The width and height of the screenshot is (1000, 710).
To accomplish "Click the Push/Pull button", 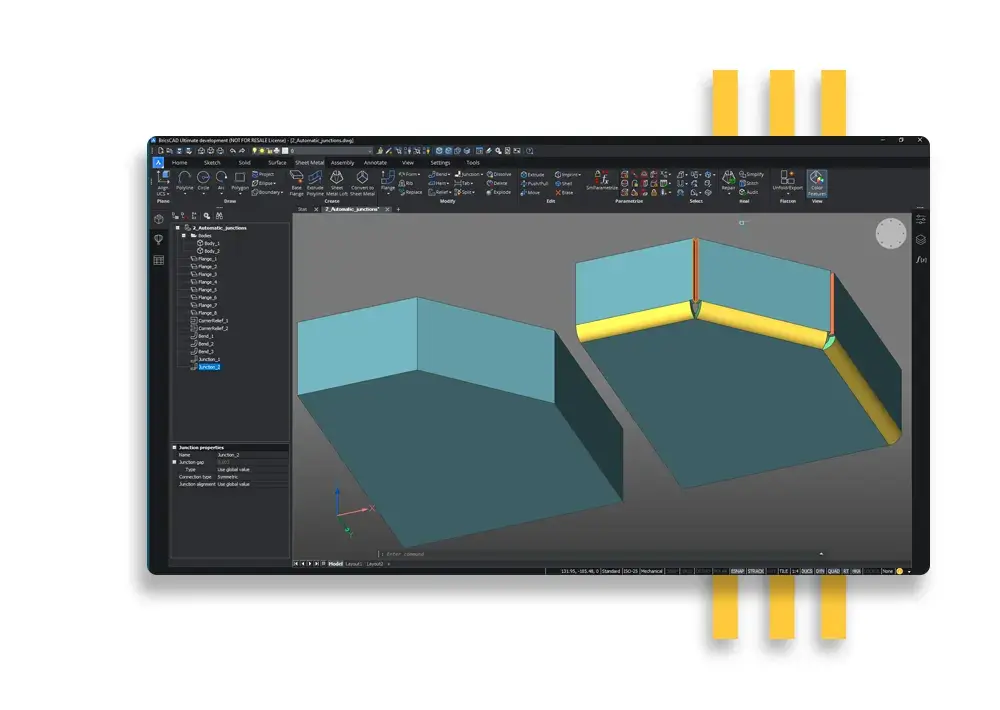I will point(534,183).
